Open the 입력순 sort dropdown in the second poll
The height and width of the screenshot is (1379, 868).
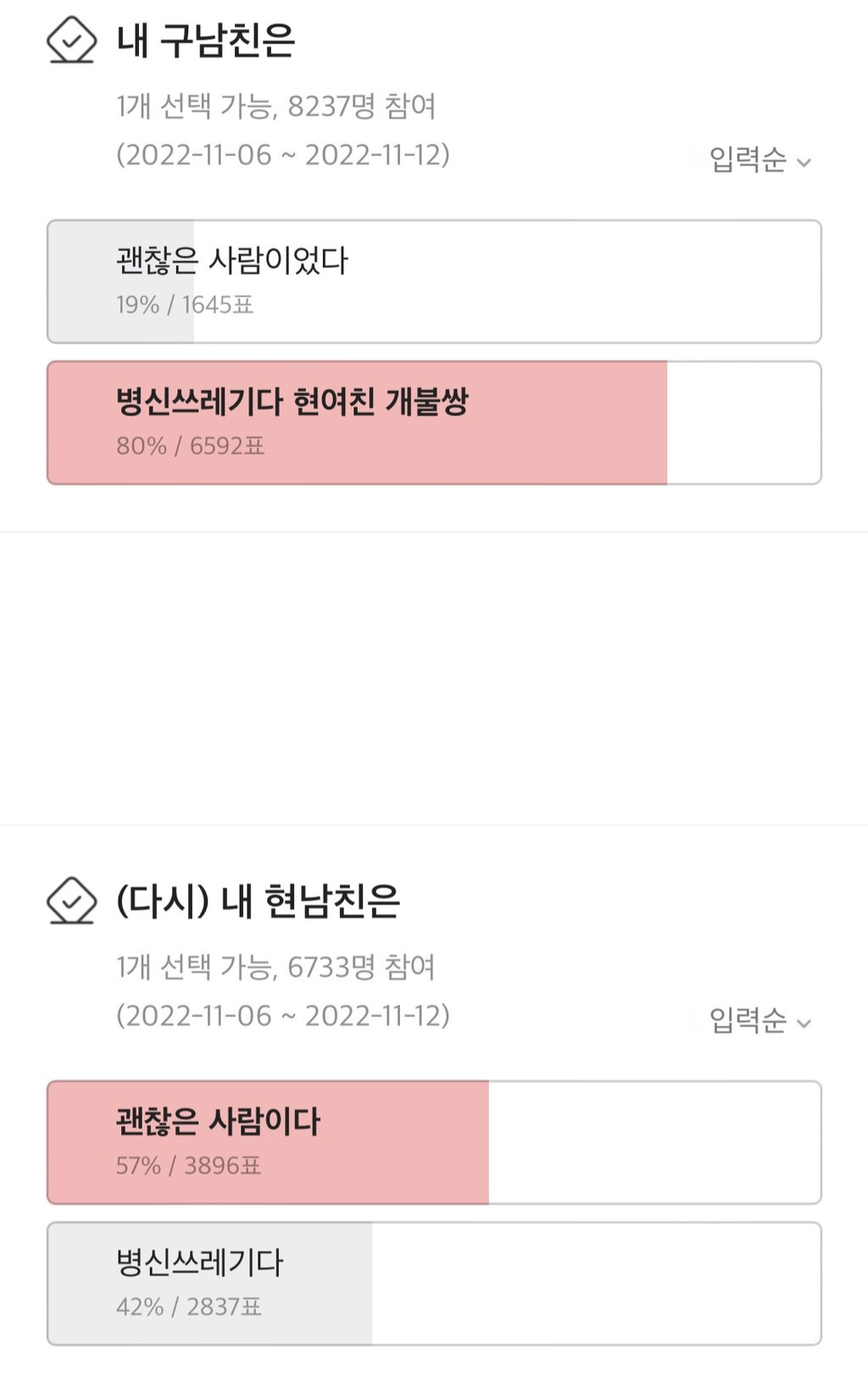(759, 1020)
